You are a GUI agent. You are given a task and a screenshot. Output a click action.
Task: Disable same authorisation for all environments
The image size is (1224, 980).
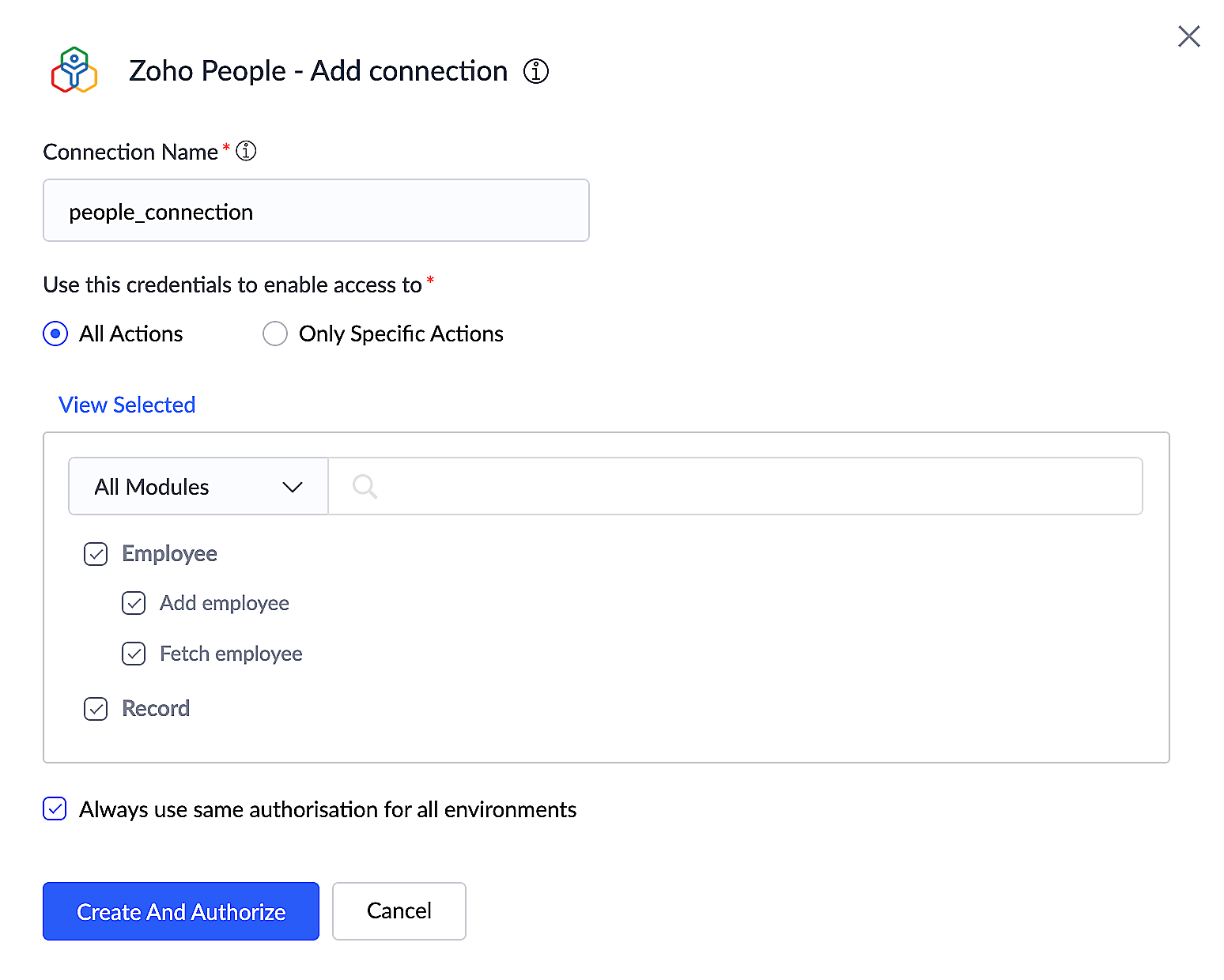tap(55, 809)
